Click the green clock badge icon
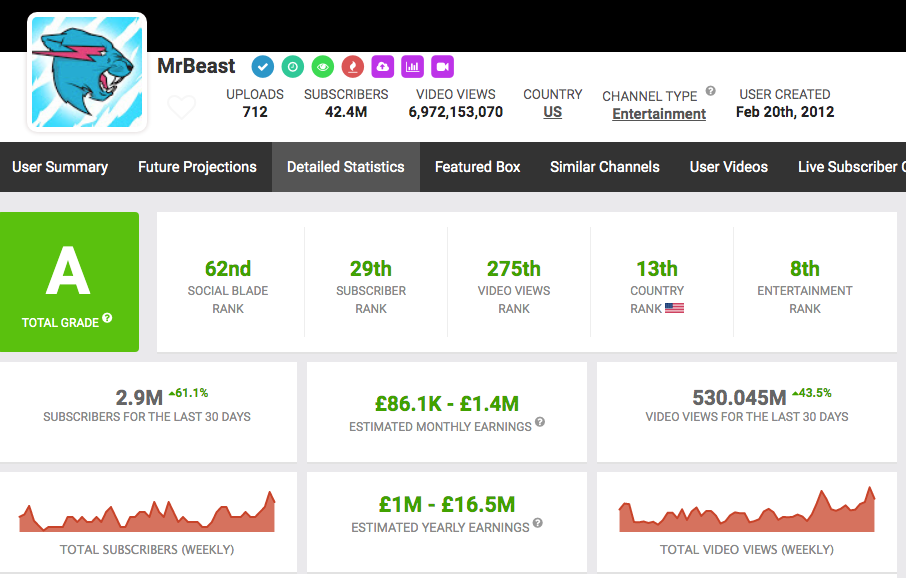Image resolution: width=906 pixels, height=578 pixels. 292,67
